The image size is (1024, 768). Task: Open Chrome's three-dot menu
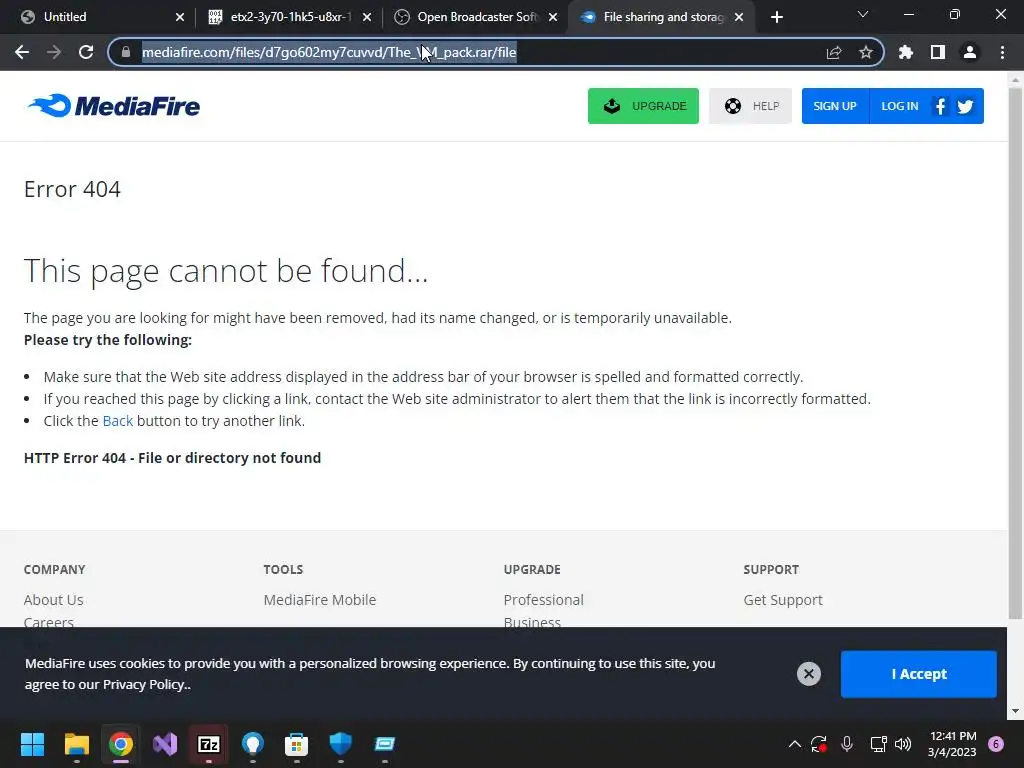pos(1002,52)
